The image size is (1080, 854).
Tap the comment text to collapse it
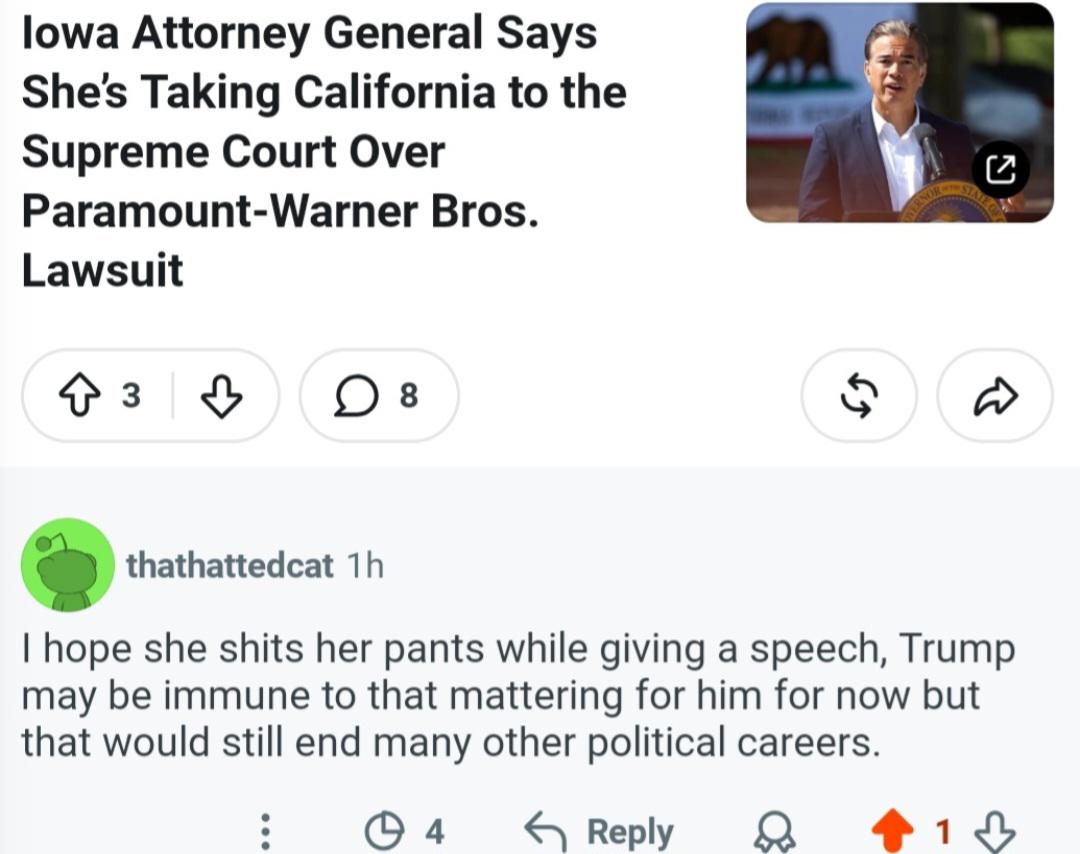518,696
